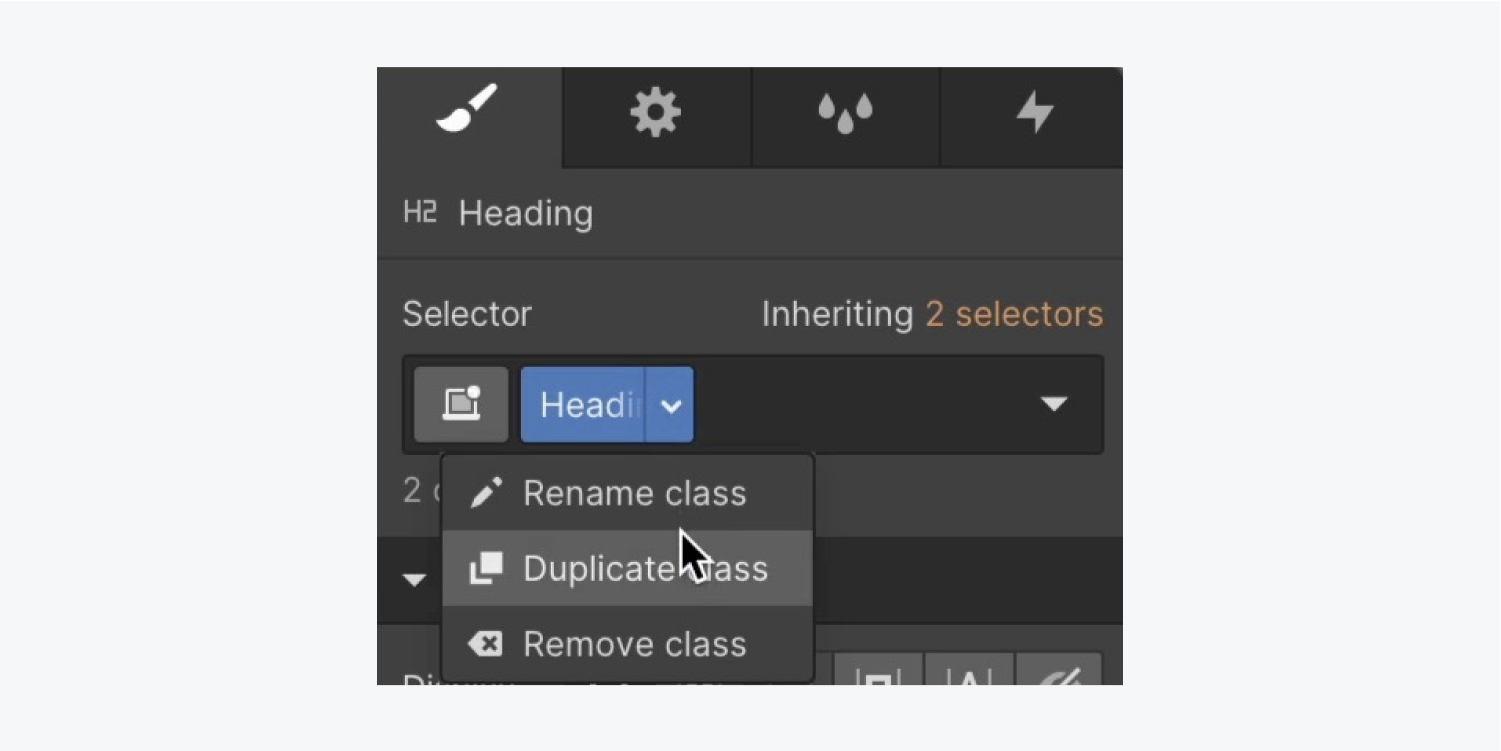This screenshot has width=1501, height=751.
Task: Open the Heading class chevron dropdown
Action: tap(671, 405)
